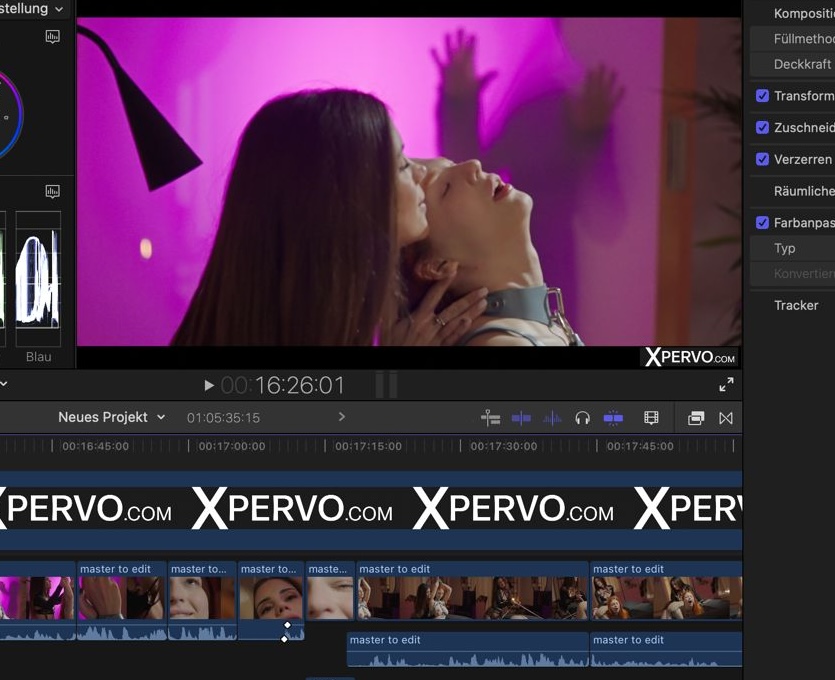Click the blue color wheel at left
Image resolution: width=835 pixels, height=680 pixels.
[10, 116]
